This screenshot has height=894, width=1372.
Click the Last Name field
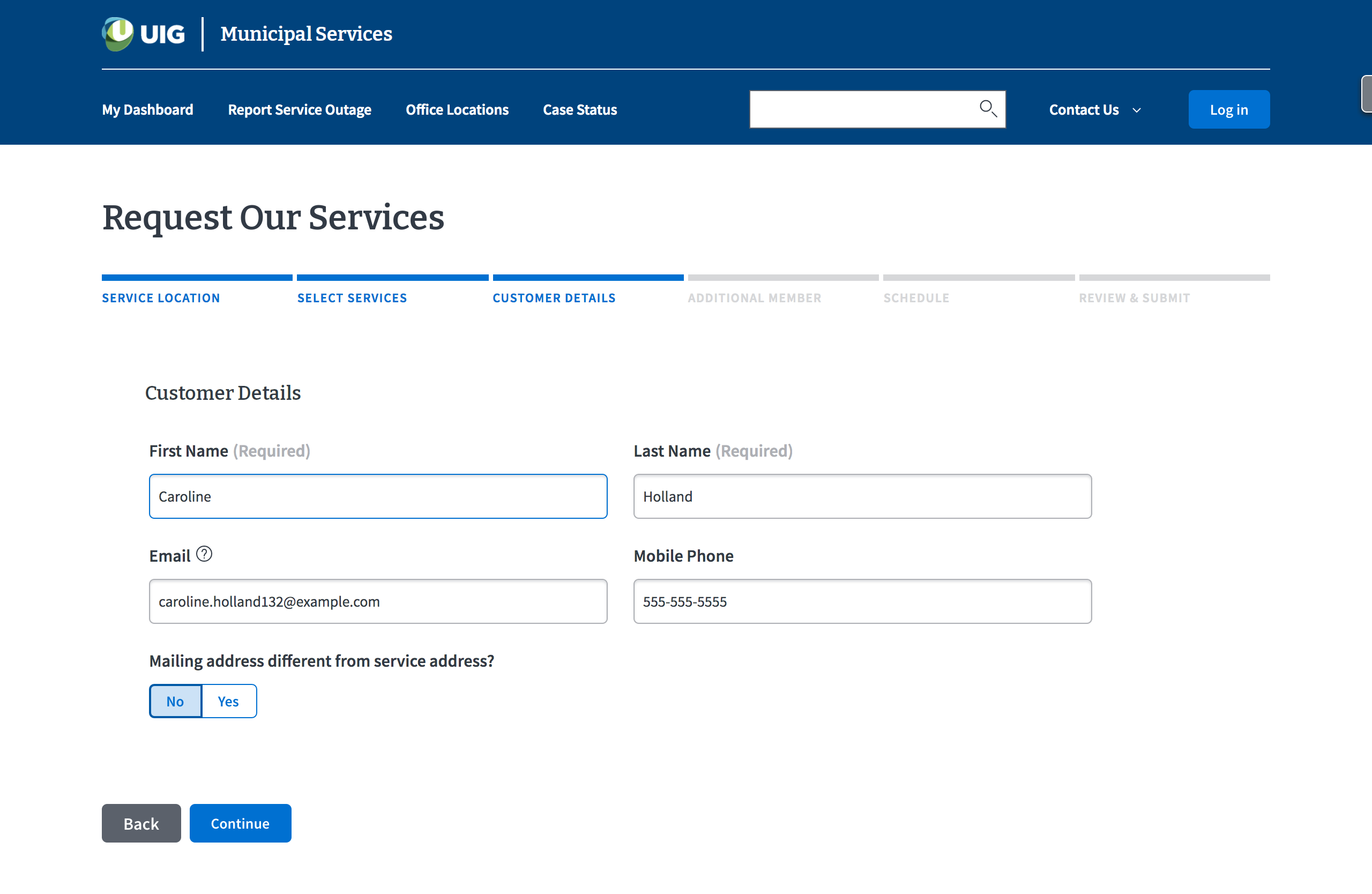(862, 496)
